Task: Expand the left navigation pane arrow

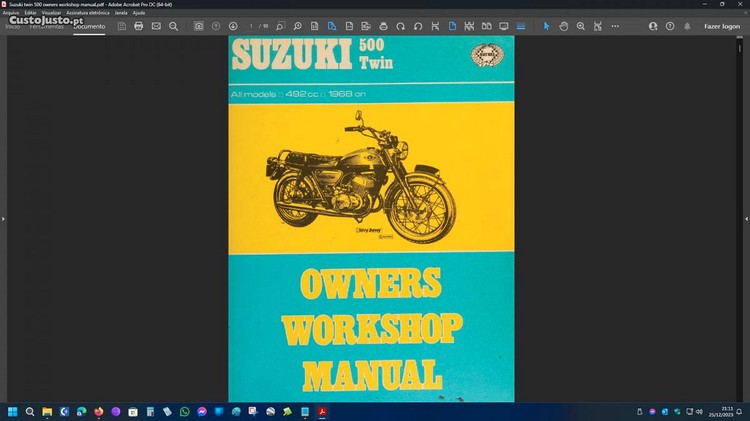Action: [x=4, y=218]
